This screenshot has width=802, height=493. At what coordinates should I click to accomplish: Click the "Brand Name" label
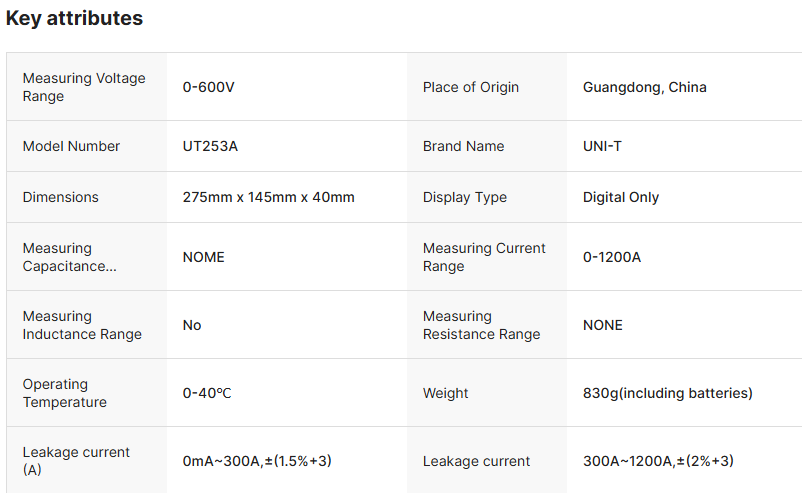coord(463,146)
